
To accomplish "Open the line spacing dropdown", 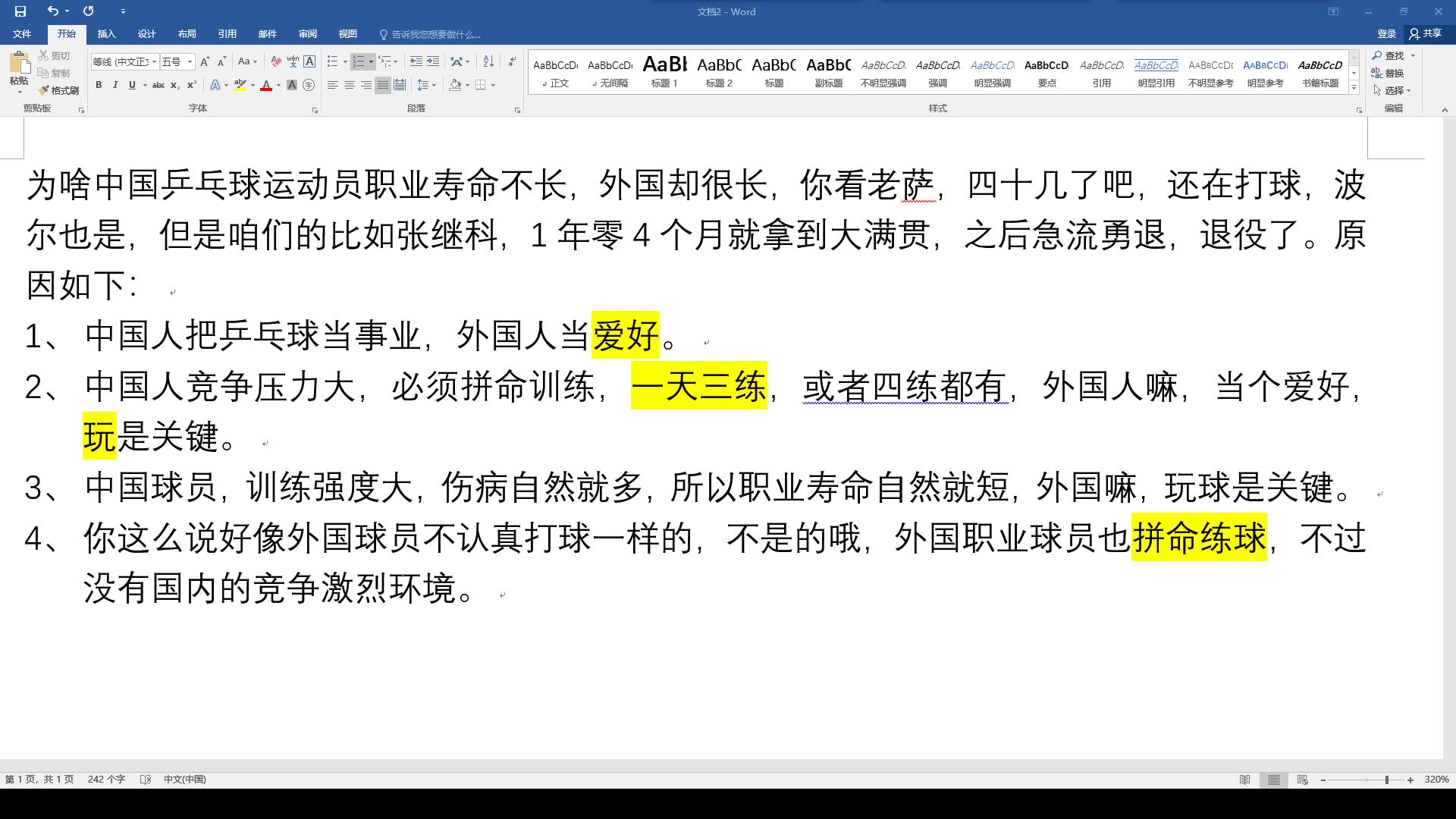I will point(427,85).
